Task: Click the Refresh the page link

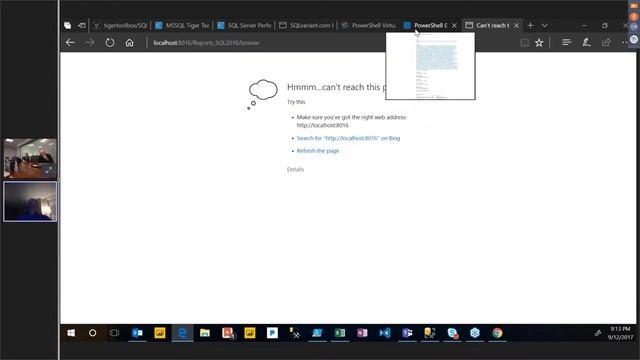Action: pyautogui.click(x=318, y=151)
